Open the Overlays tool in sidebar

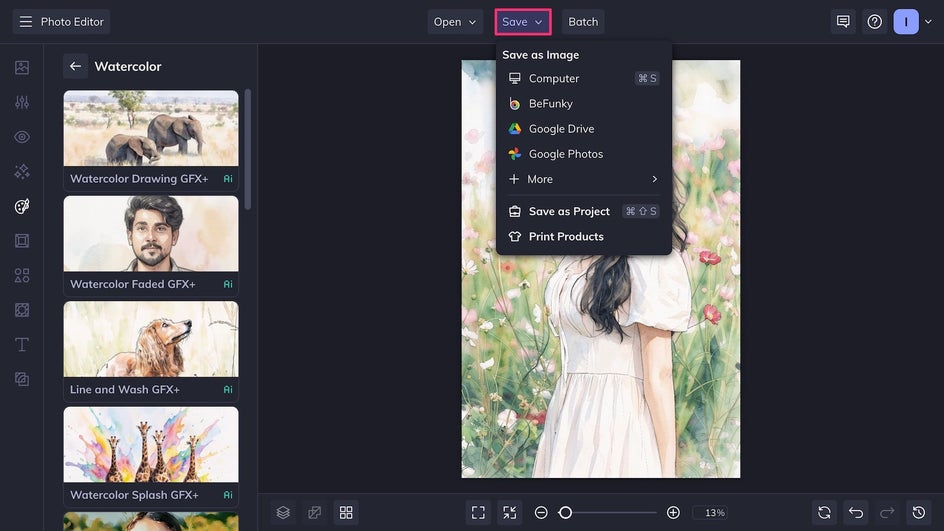(x=22, y=310)
